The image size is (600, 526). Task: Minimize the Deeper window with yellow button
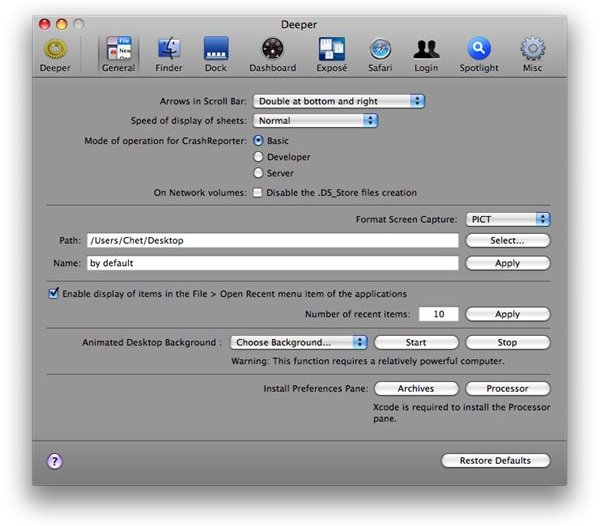tap(62, 24)
